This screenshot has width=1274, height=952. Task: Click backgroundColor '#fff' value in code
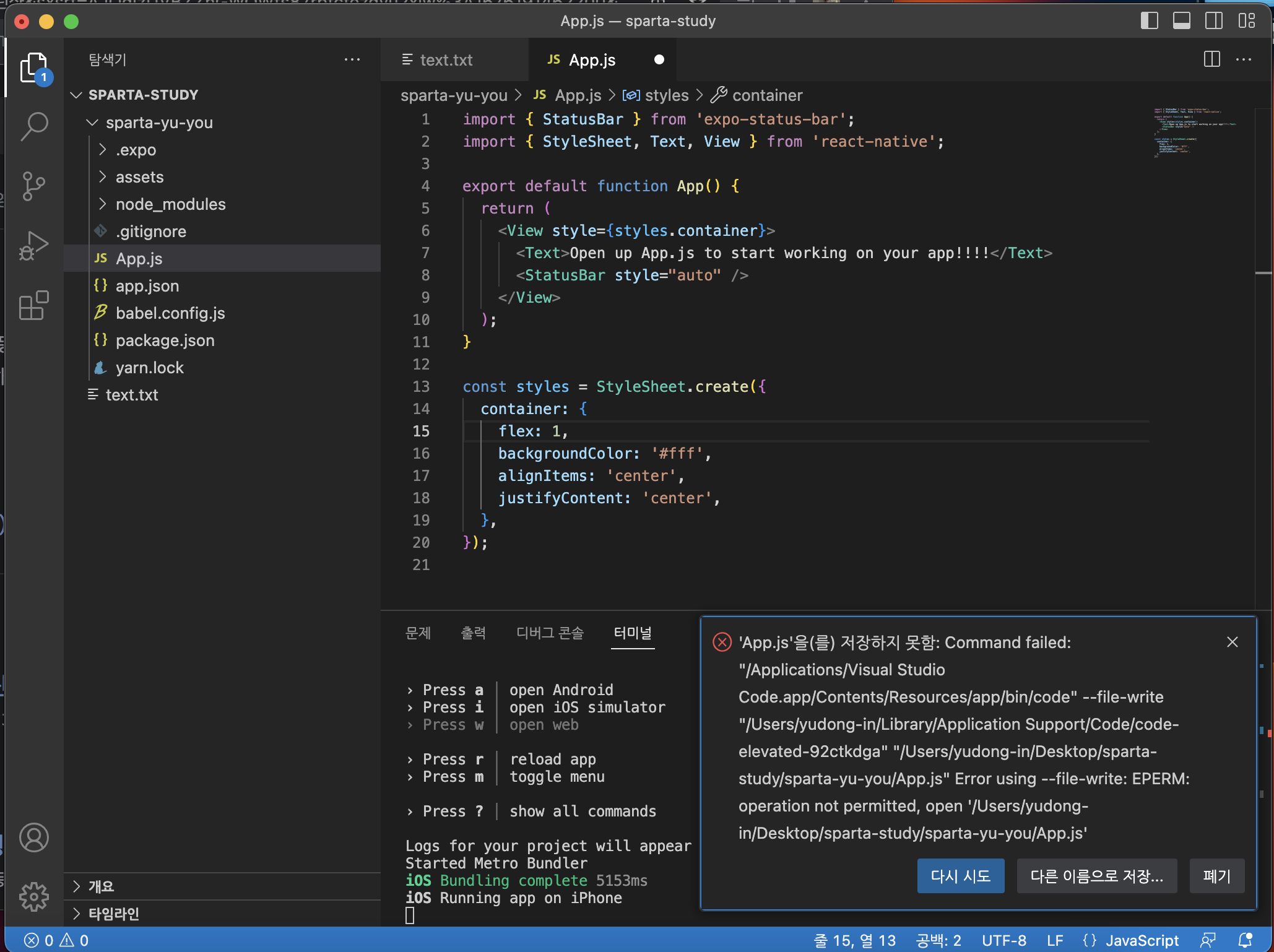(677, 453)
